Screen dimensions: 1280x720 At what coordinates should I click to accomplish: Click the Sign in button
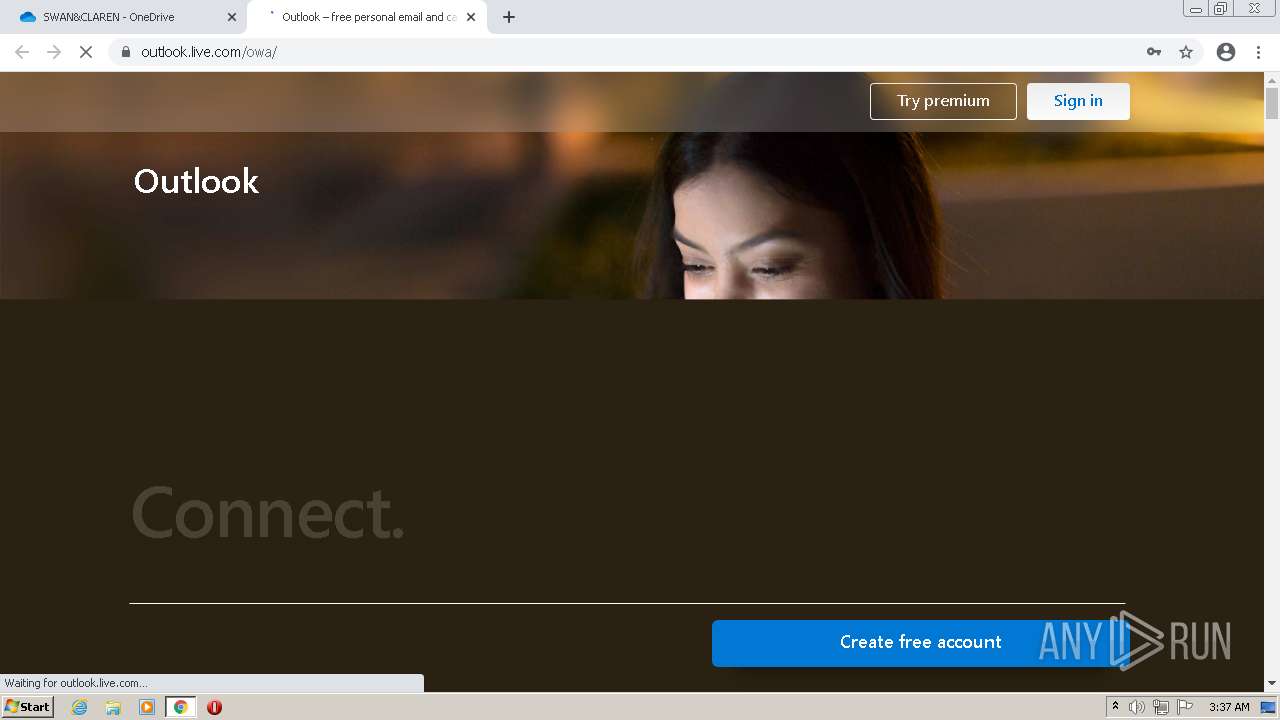pos(1078,101)
